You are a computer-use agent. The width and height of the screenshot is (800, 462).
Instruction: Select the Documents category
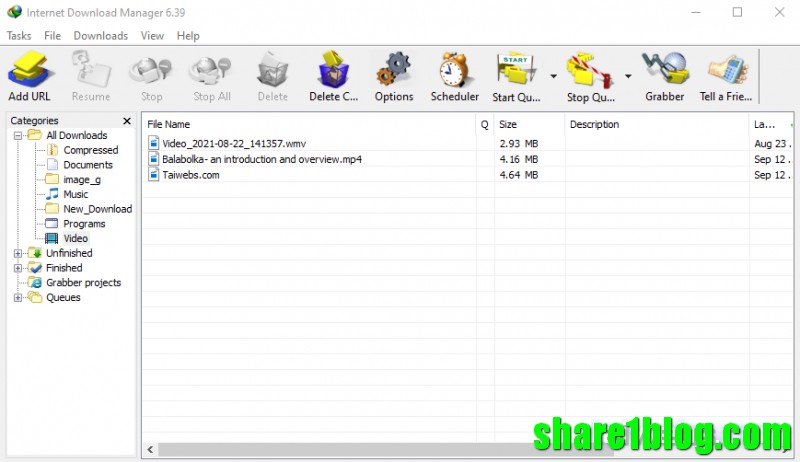click(88, 165)
